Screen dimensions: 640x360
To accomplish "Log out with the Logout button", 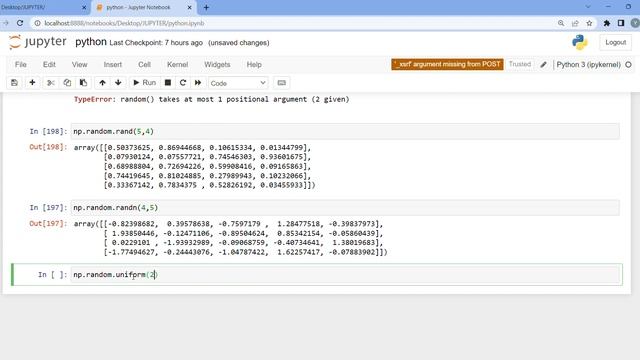I will pyautogui.click(x=616, y=42).
